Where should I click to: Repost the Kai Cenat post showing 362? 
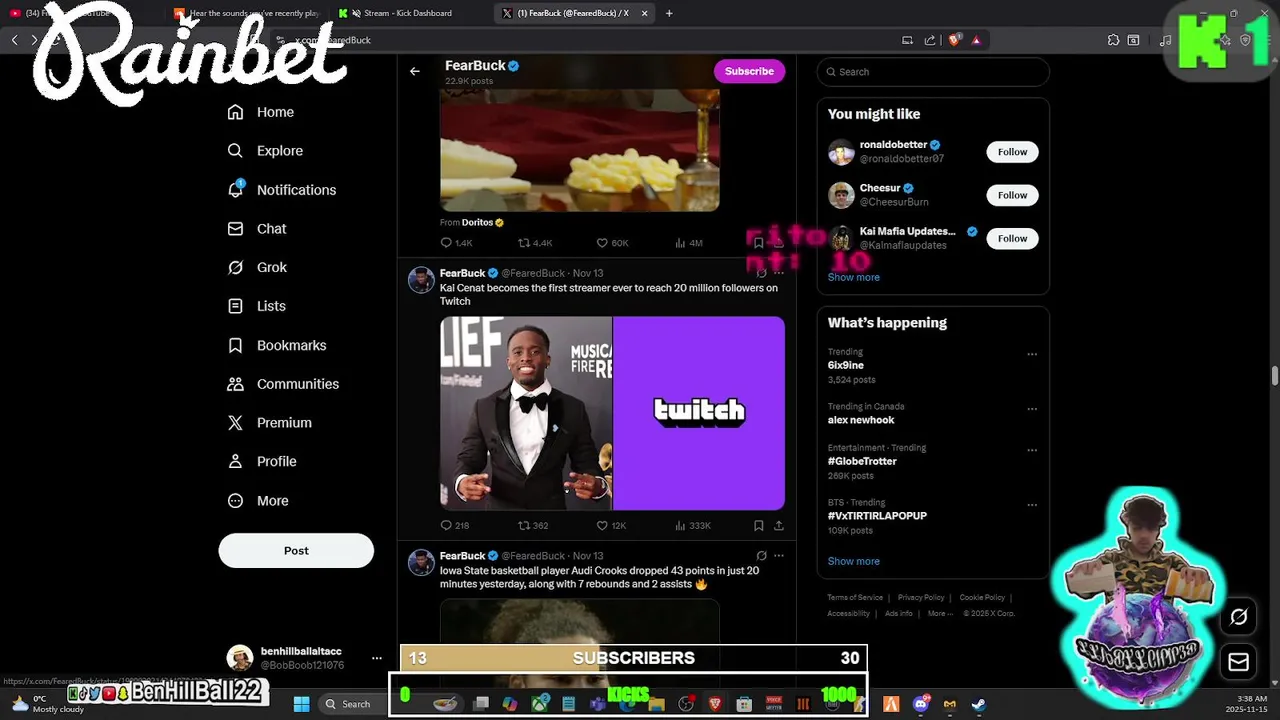pyautogui.click(x=533, y=525)
